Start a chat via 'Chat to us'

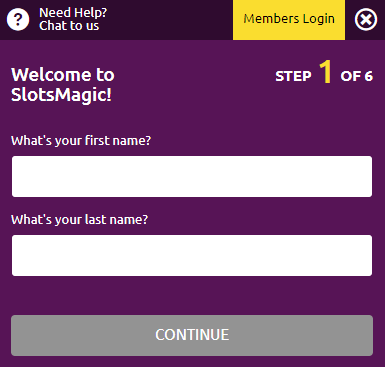(69, 26)
